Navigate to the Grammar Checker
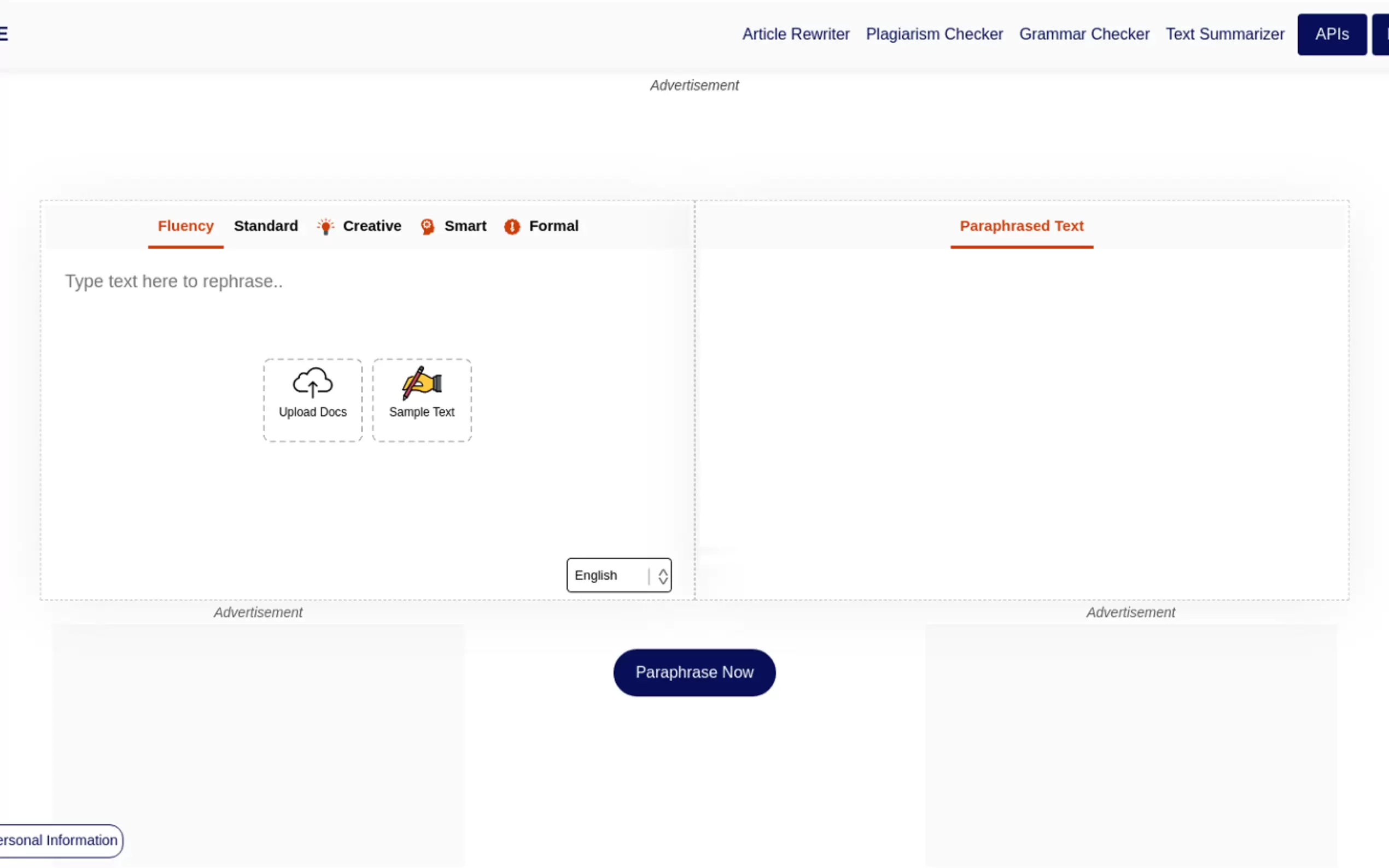The height and width of the screenshot is (868, 1389). coord(1084,34)
